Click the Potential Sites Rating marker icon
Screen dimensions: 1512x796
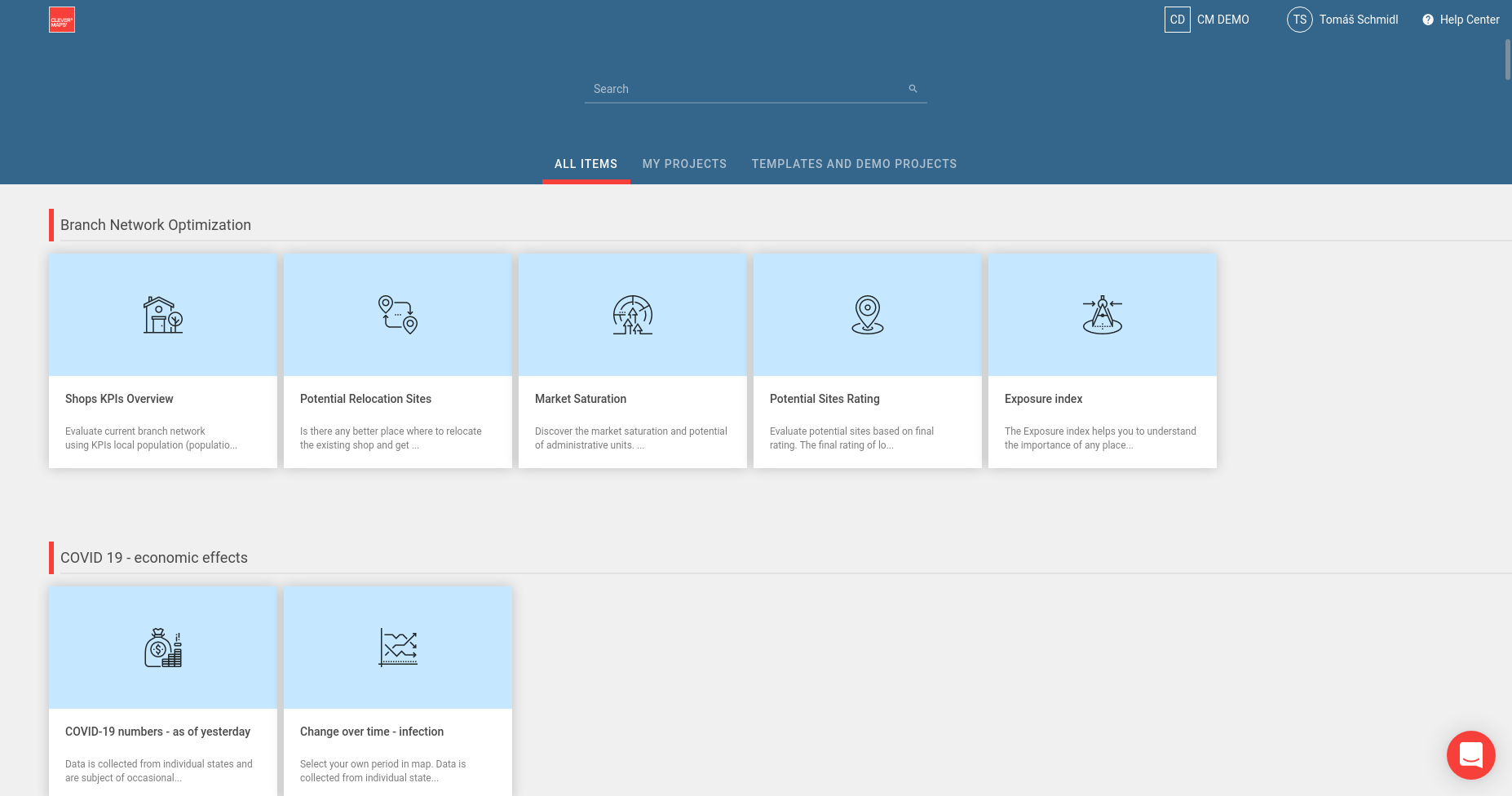click(868, 315)
